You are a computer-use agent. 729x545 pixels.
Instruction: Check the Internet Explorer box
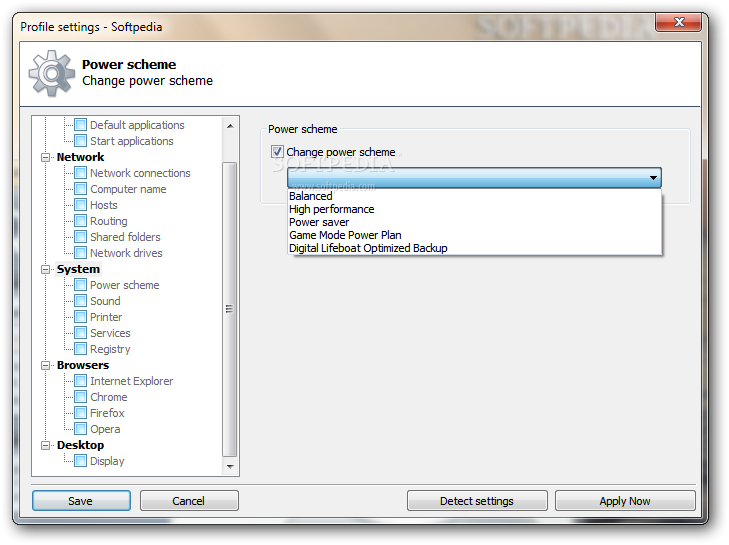point(80,380)
